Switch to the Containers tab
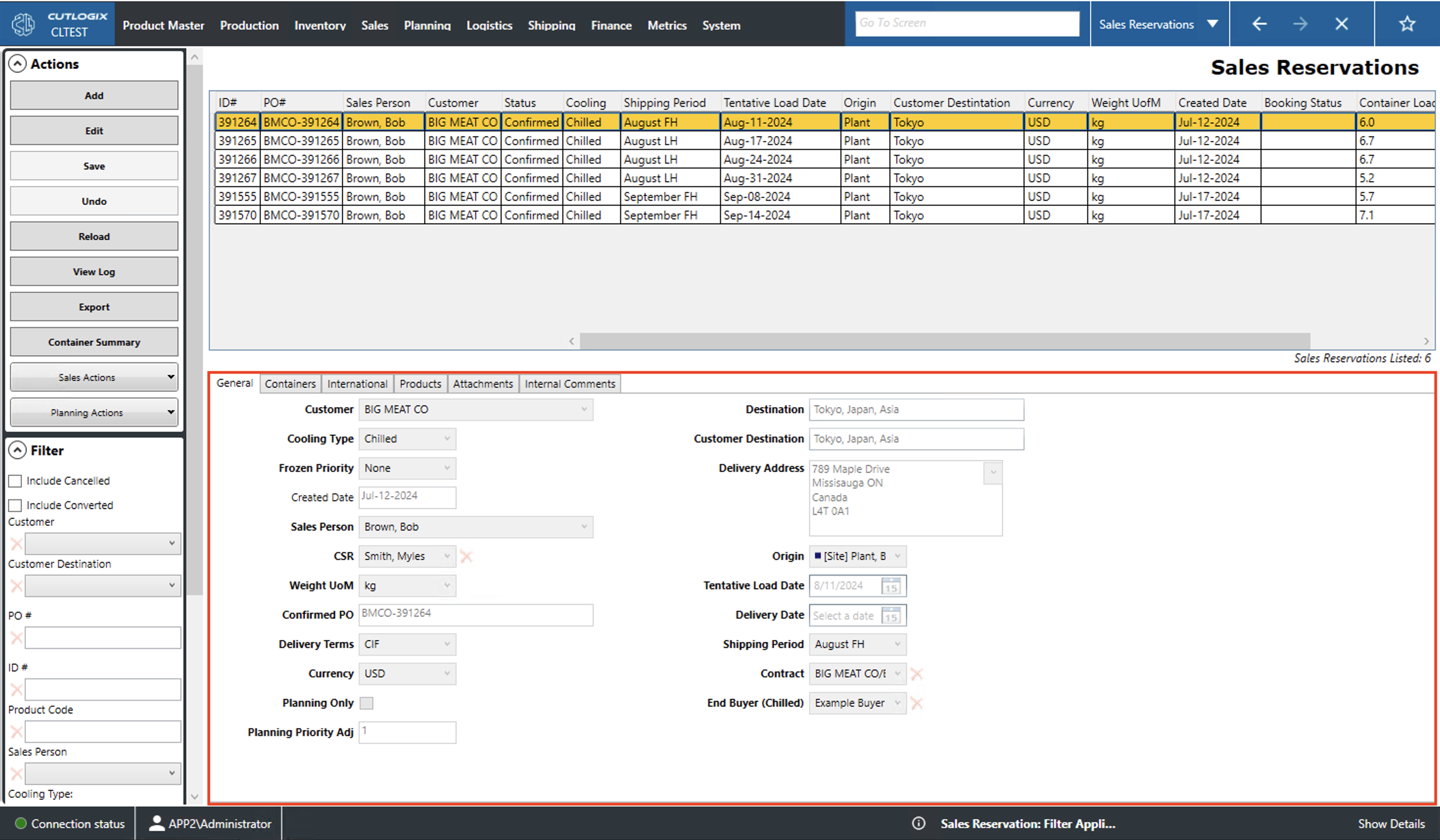Screen dimensions: 1440x840 point(290,384)
